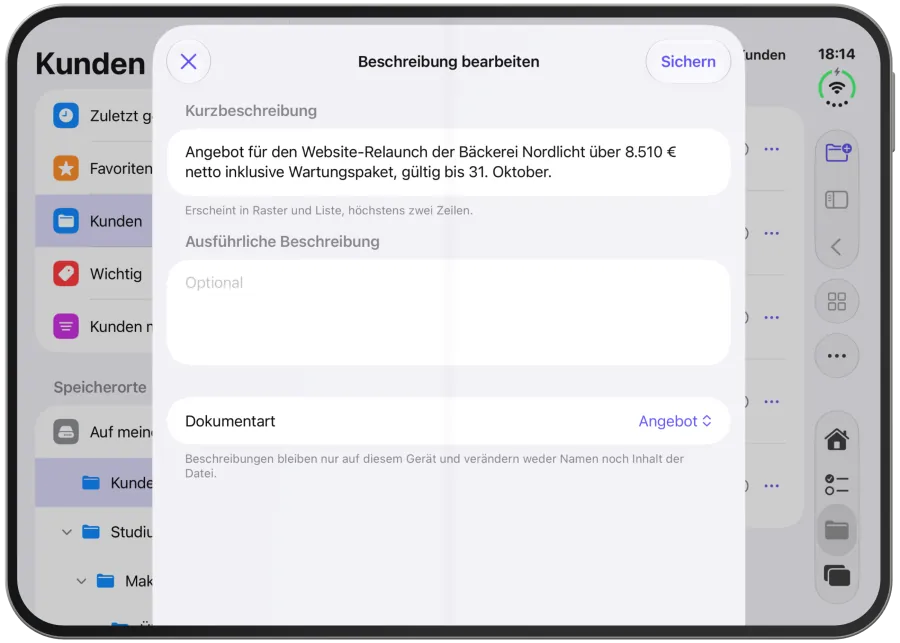The width and height of the screenshot is (900, 643).
Task: Click the Speicherorte section header
Action: 100,387
